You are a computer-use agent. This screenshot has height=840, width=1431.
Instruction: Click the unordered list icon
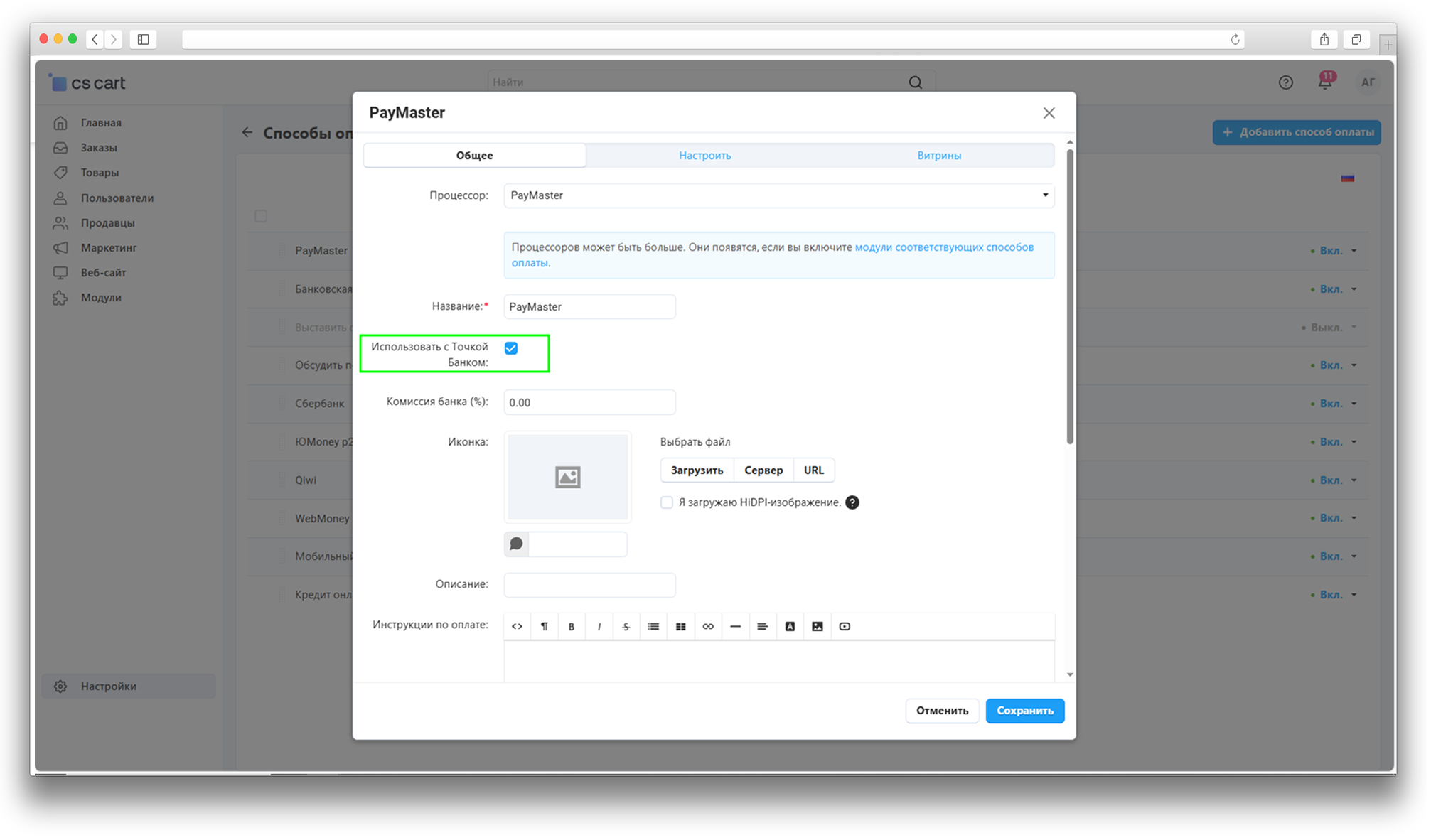click(653, 626)
